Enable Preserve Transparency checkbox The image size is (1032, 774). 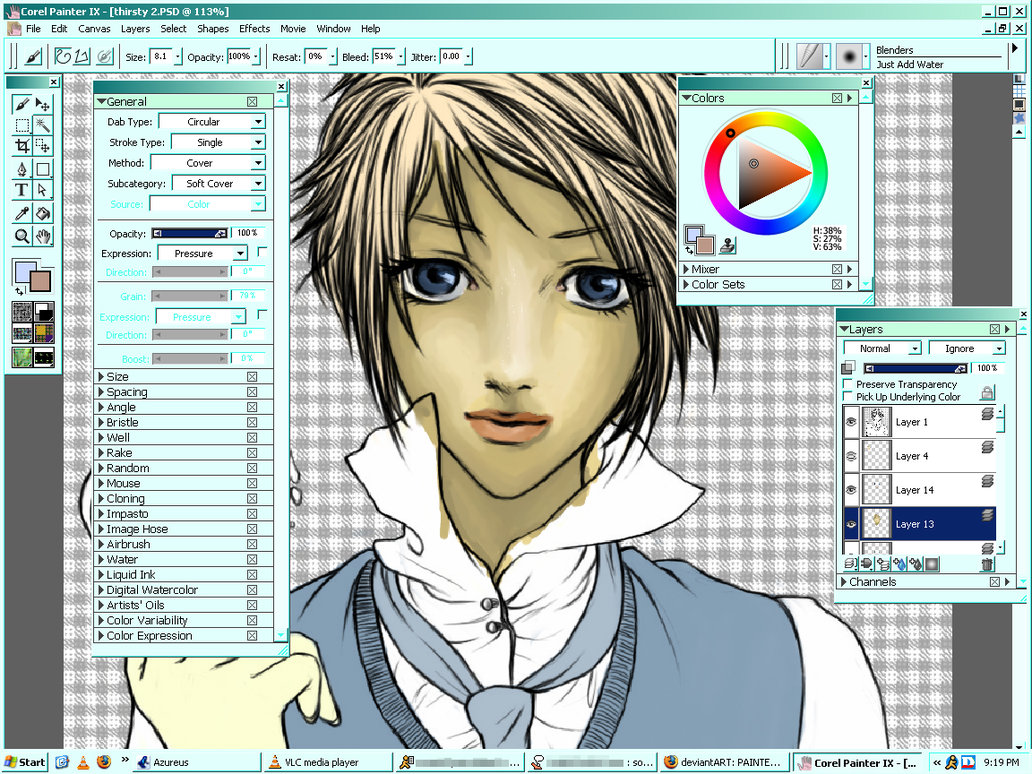point(848,384)
